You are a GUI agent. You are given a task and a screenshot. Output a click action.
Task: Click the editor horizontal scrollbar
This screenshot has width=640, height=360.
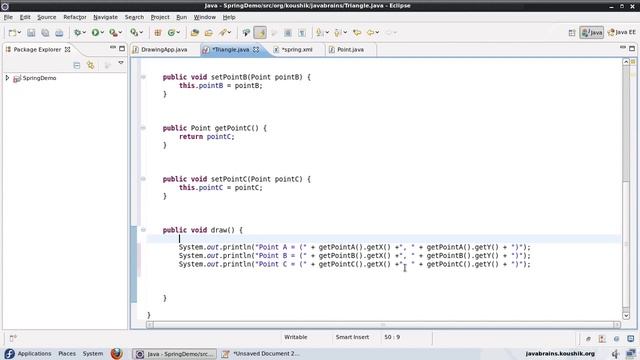point(383,324)
